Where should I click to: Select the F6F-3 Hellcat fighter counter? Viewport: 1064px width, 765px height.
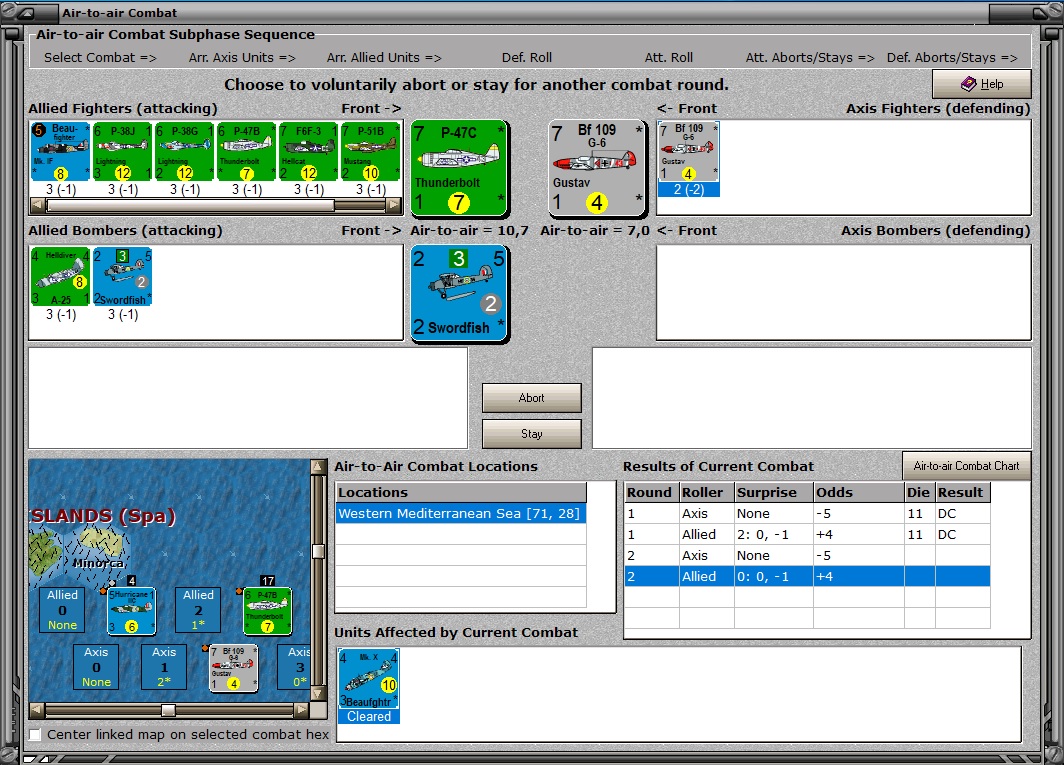point(308,151)
